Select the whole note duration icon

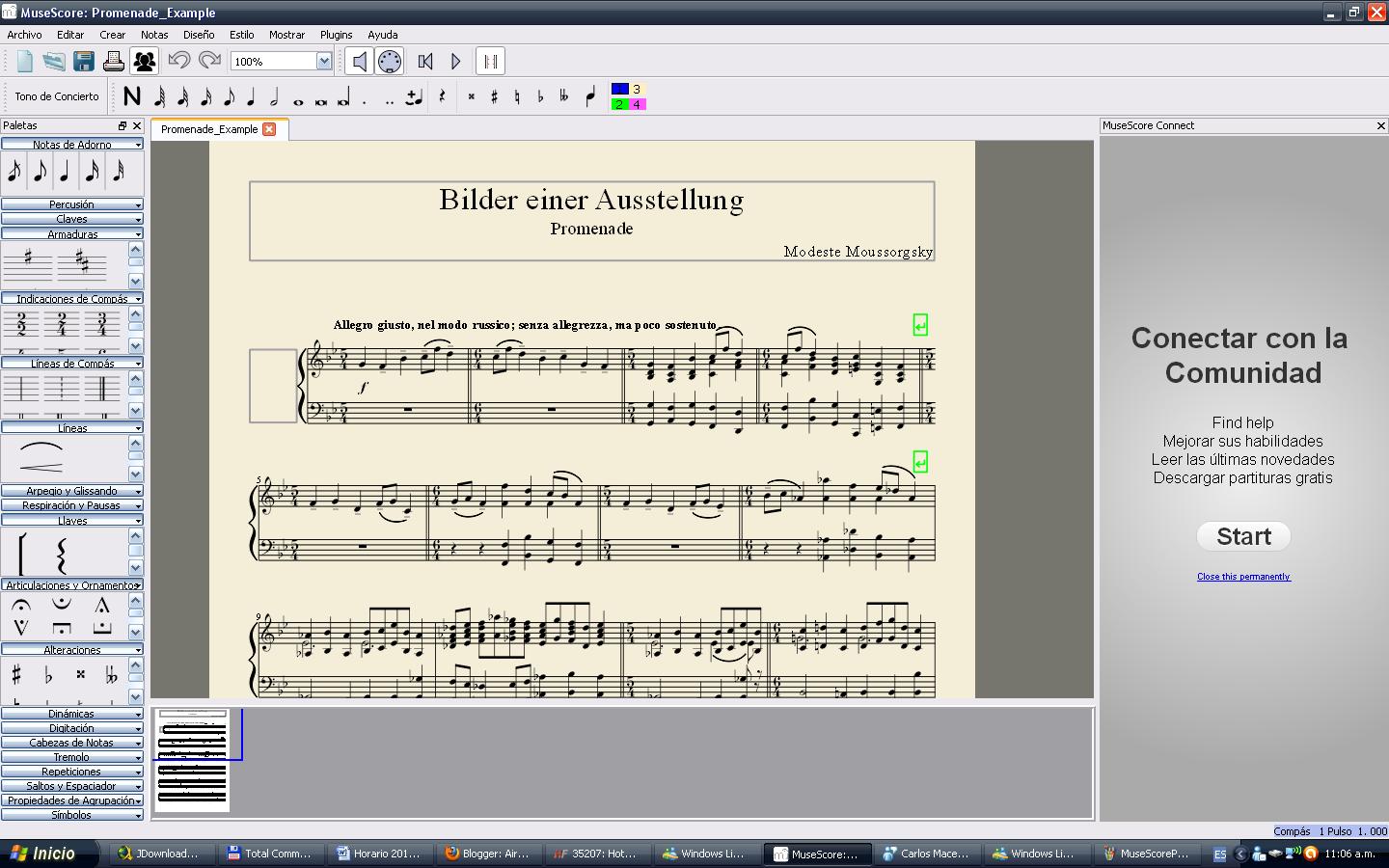click(297, 96)
